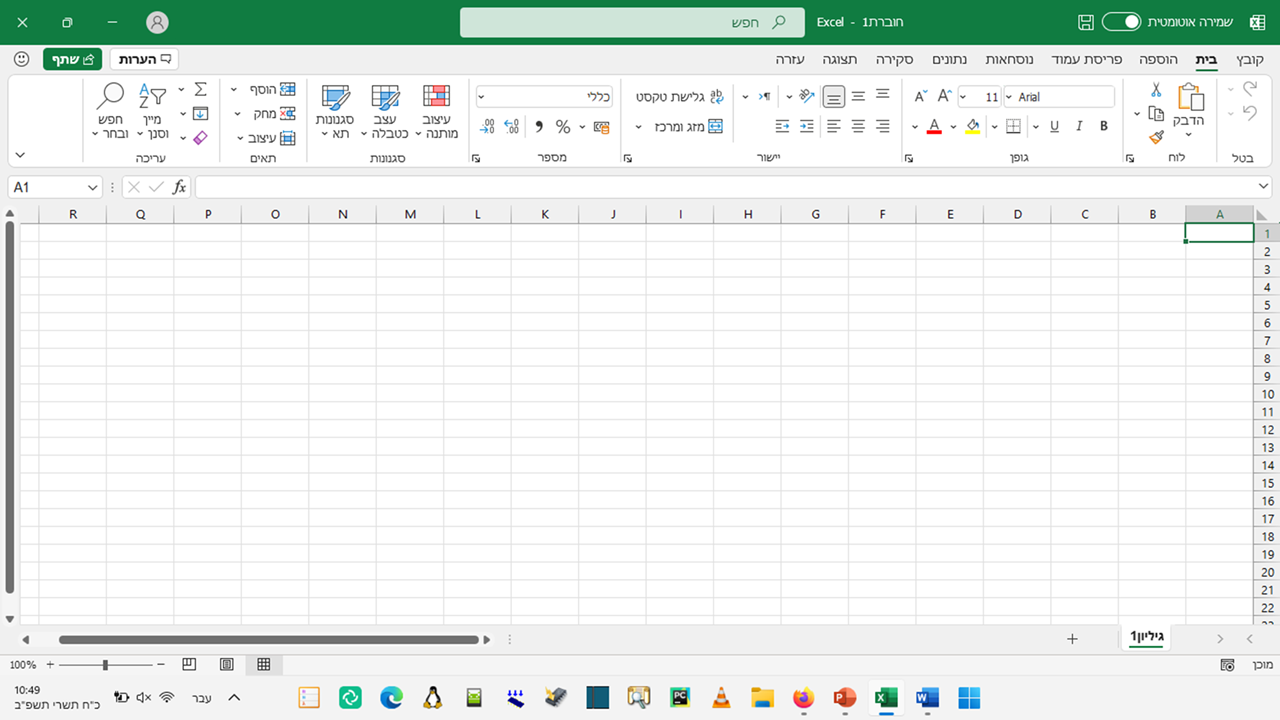Click the orientation (angled text) icon
This screenshot has width=1280, height=720.
(x=807, y=96)
